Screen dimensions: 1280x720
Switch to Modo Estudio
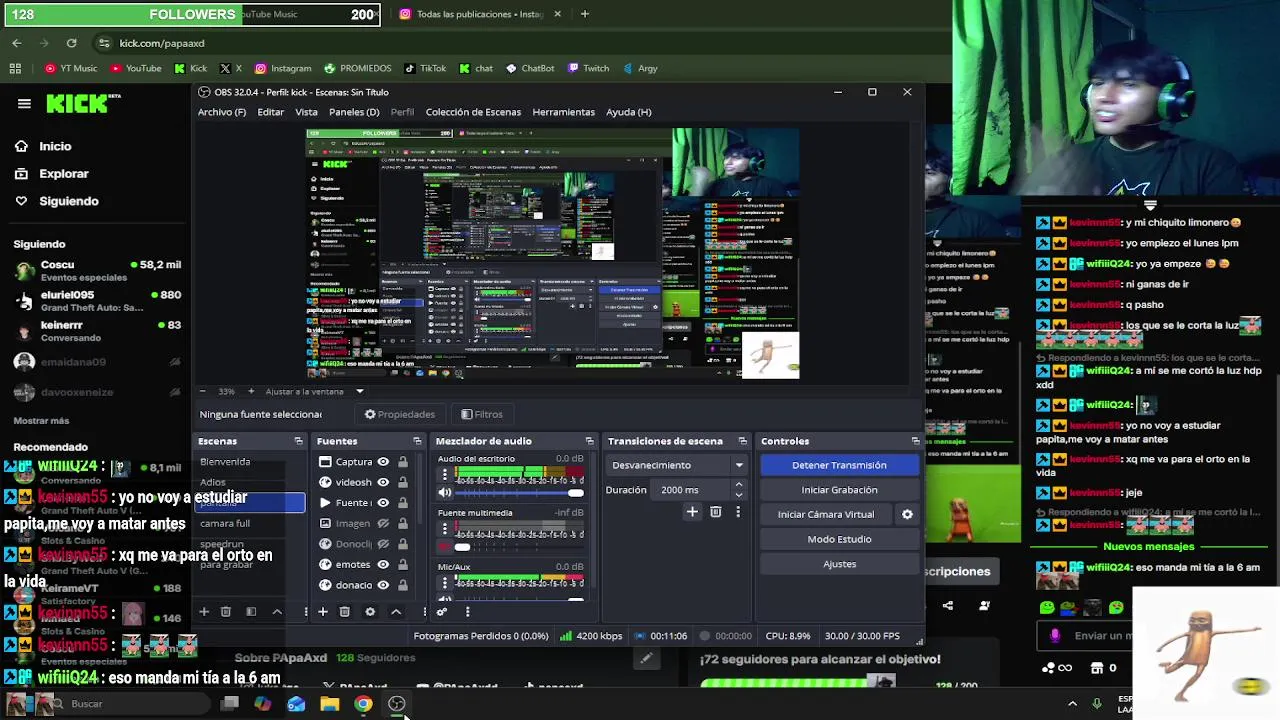click(839, 539)
